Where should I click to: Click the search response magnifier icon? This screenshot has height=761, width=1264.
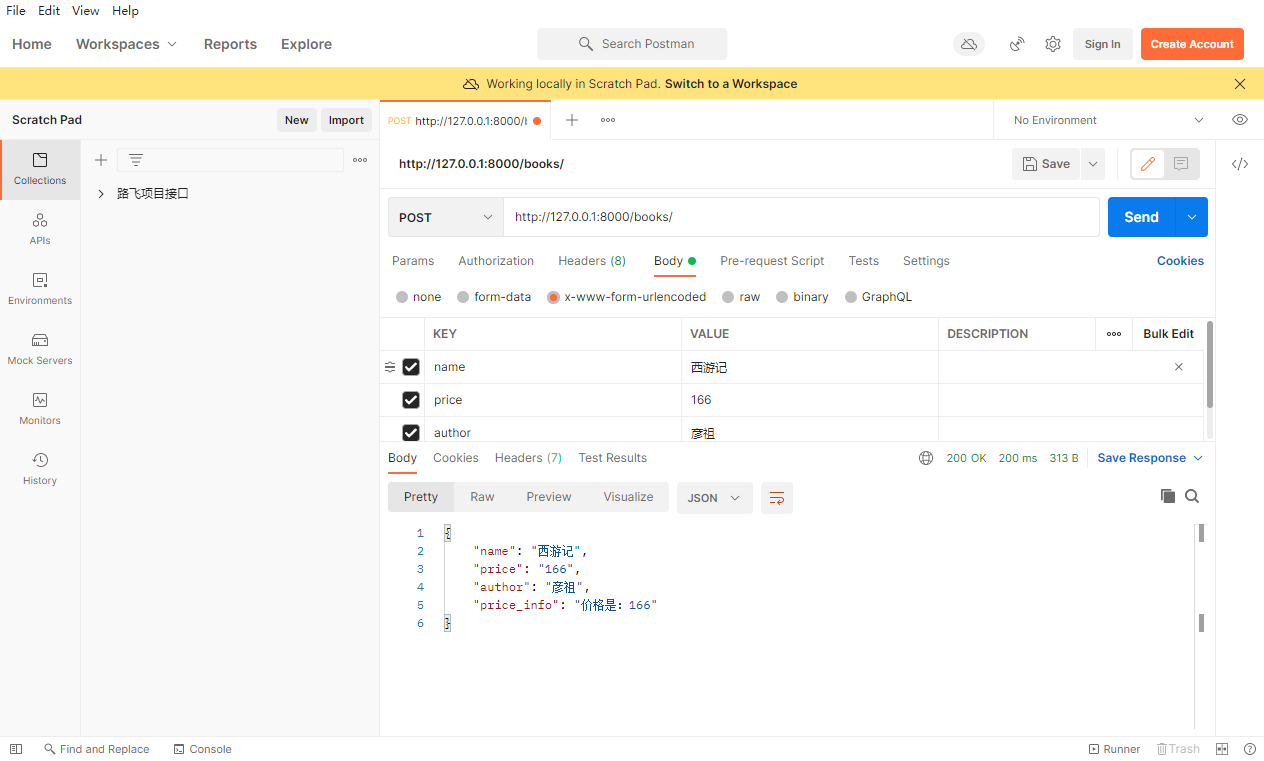click(x=1192, y=496)
